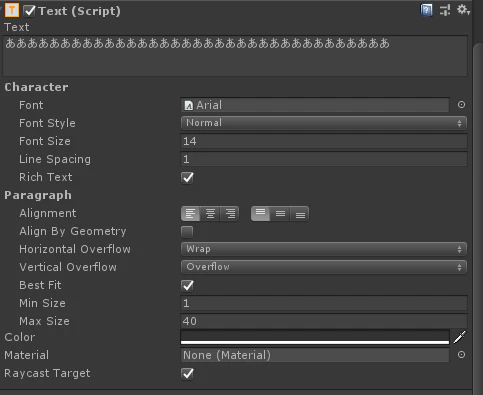Screen dimensions: 483x395
Task: Click the Max Size label
Action: (x=44, y=321)
